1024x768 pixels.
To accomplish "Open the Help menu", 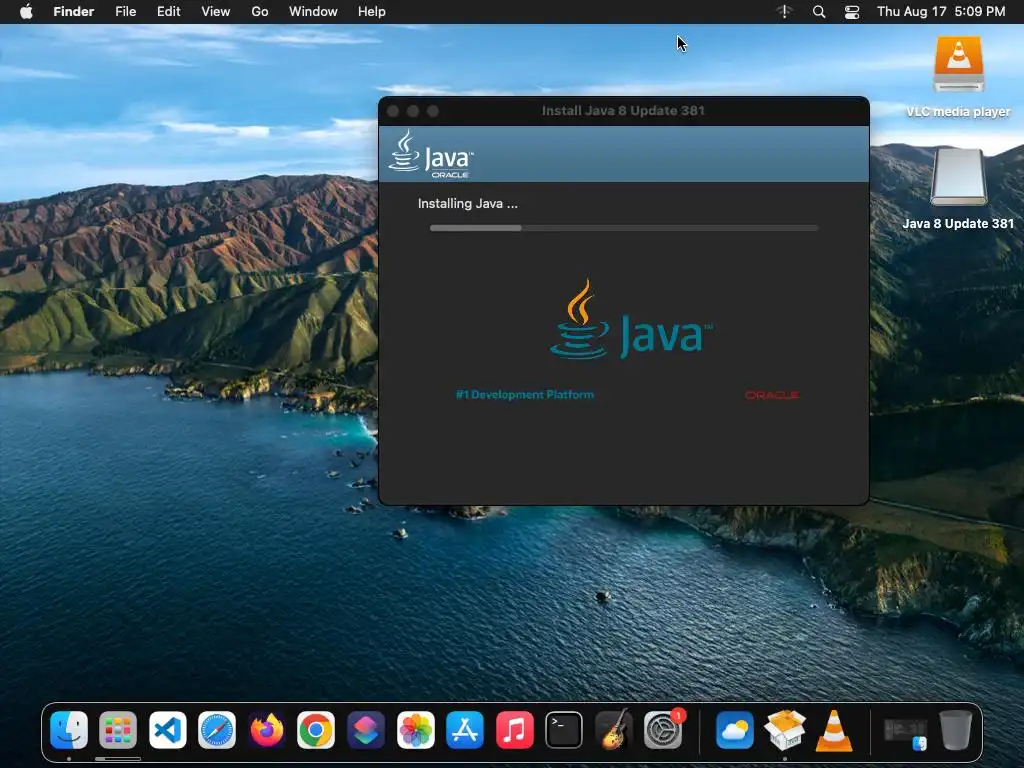I will click(x=372, y=12).
